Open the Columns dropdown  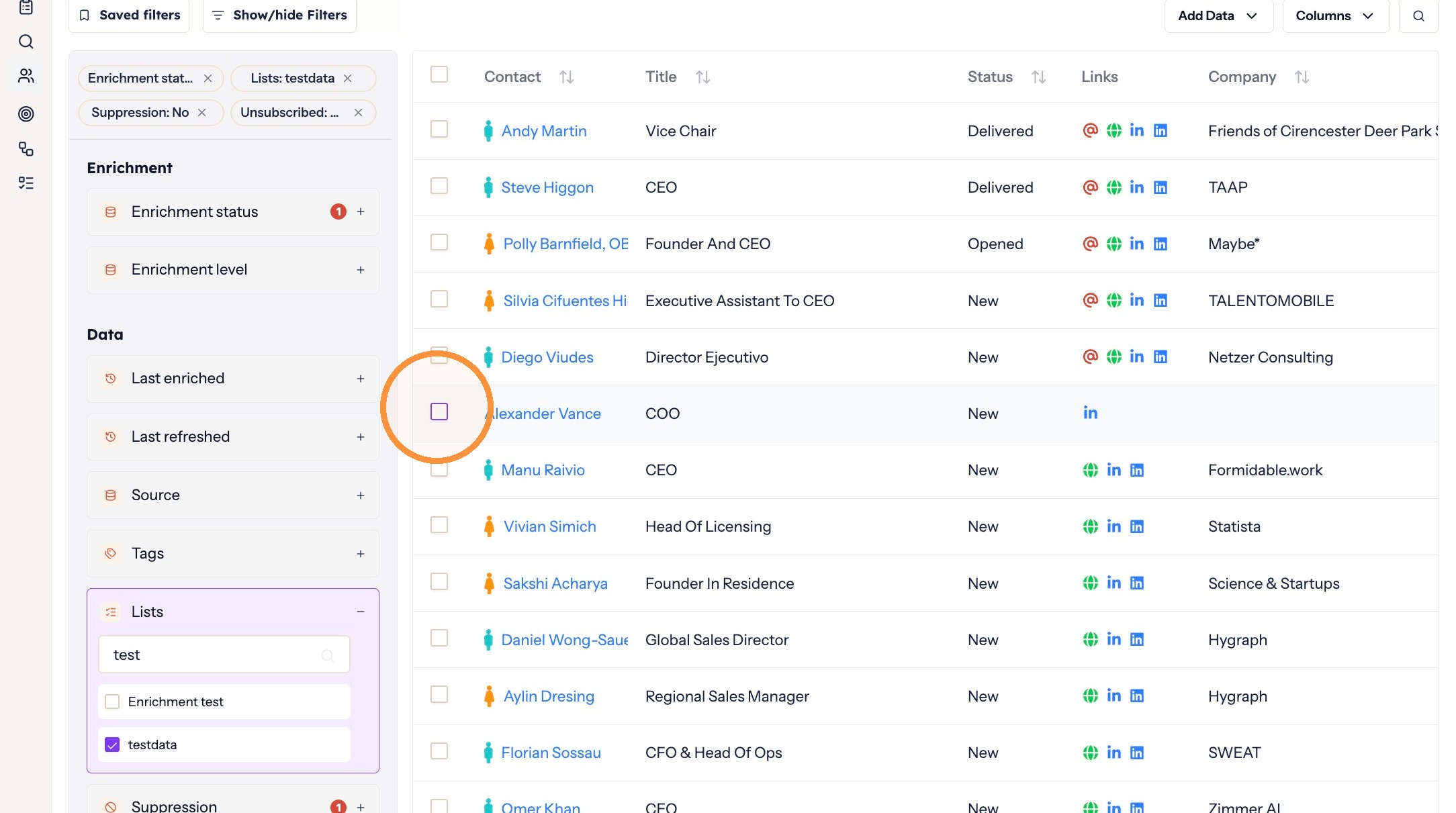coord(1335,15)
